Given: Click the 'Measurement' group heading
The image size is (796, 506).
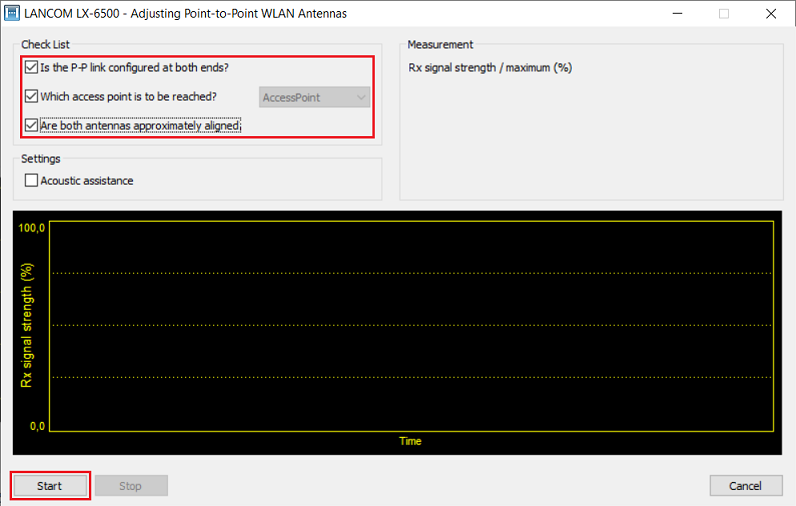Looking at the screenshot, I should 440,45.
